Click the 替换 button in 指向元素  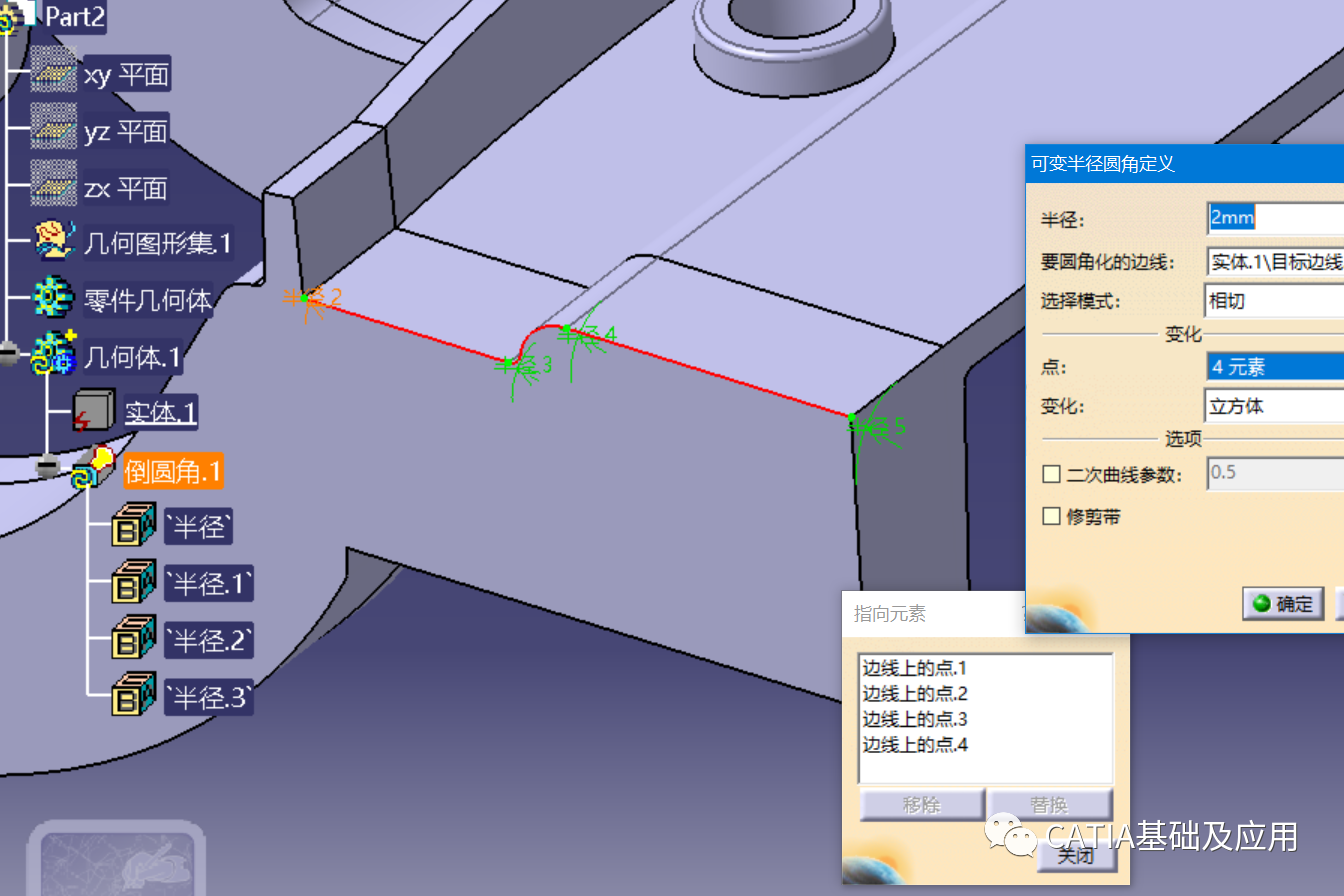pos(1050,805)
